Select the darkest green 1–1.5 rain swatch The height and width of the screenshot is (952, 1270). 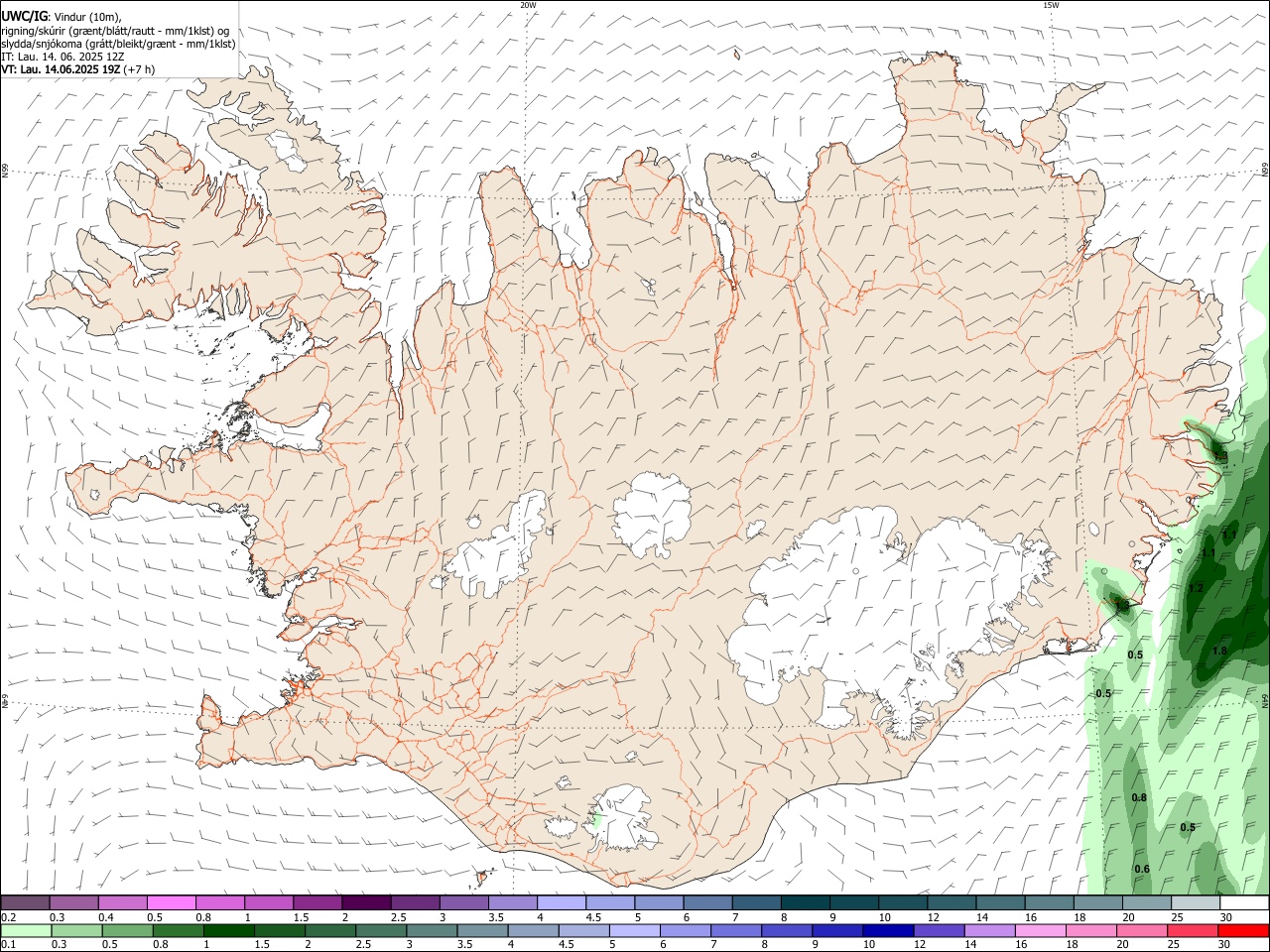(x=228, y=931)
